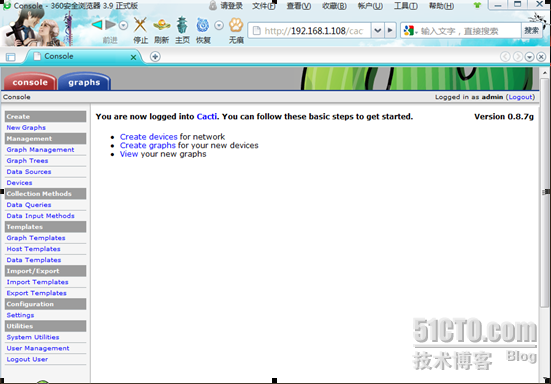
Task: Click the search submit button
Action: (x=531, y=31)
